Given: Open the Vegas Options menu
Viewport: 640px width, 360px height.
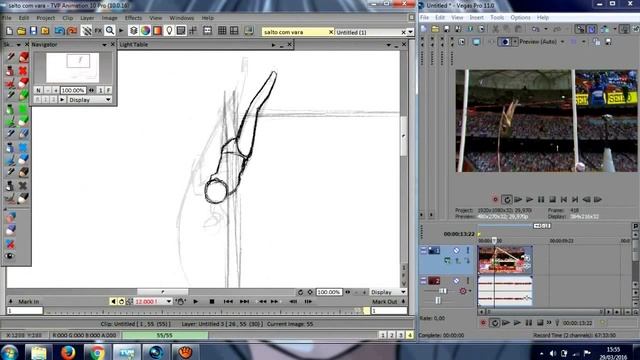Looking at the screenshot, I should 520,18.
